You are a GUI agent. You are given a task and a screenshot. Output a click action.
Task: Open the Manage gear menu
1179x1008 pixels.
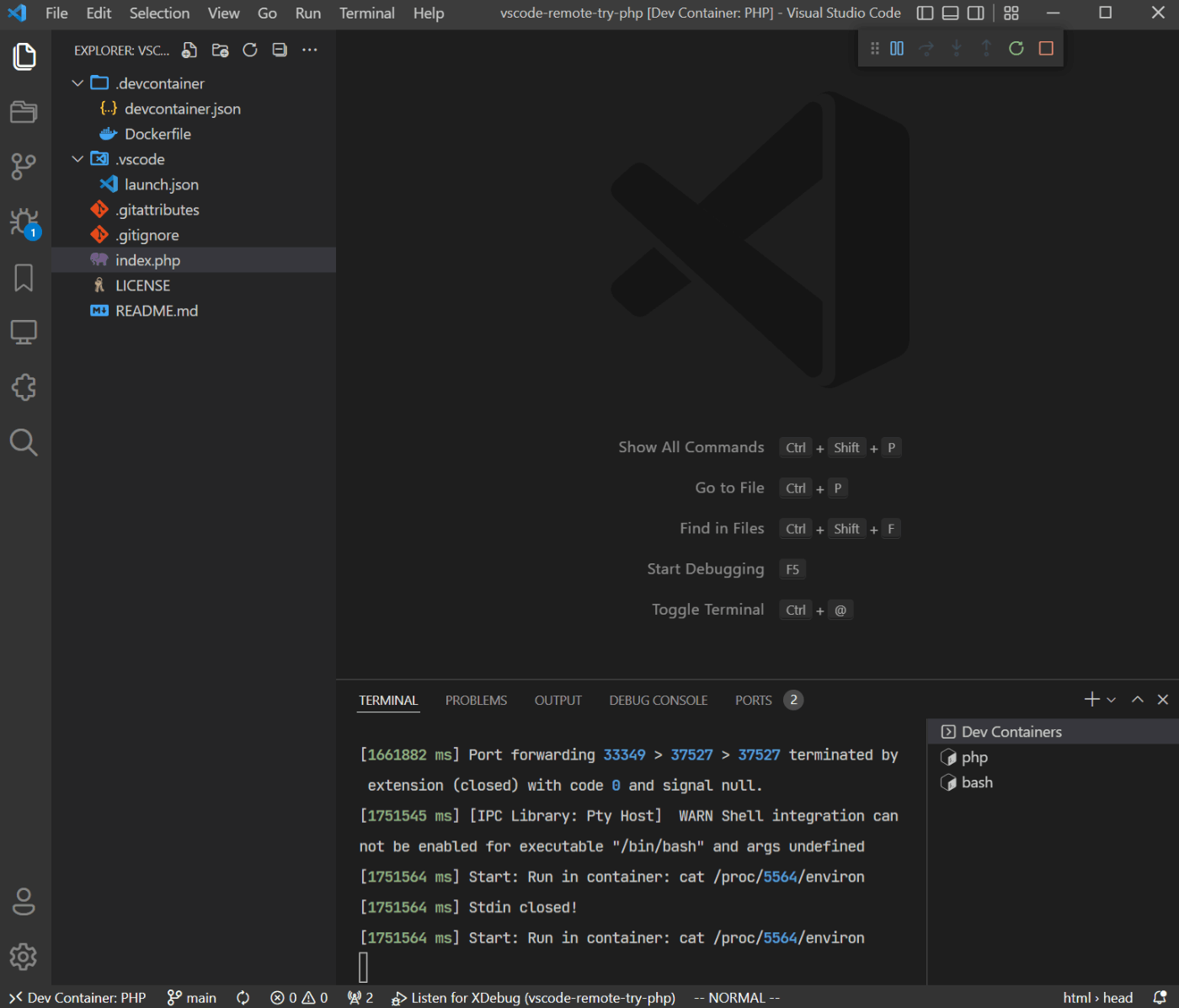24,957
